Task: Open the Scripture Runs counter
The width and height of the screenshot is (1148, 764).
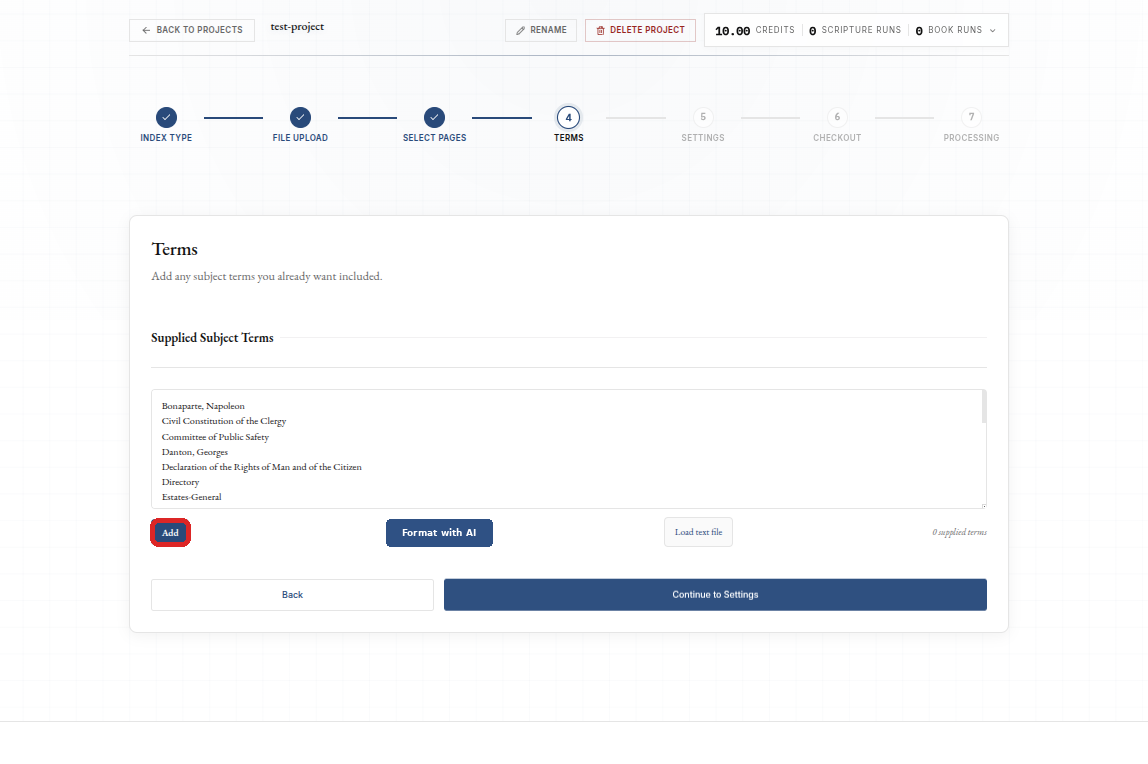Action: click(x=854, y=30)
